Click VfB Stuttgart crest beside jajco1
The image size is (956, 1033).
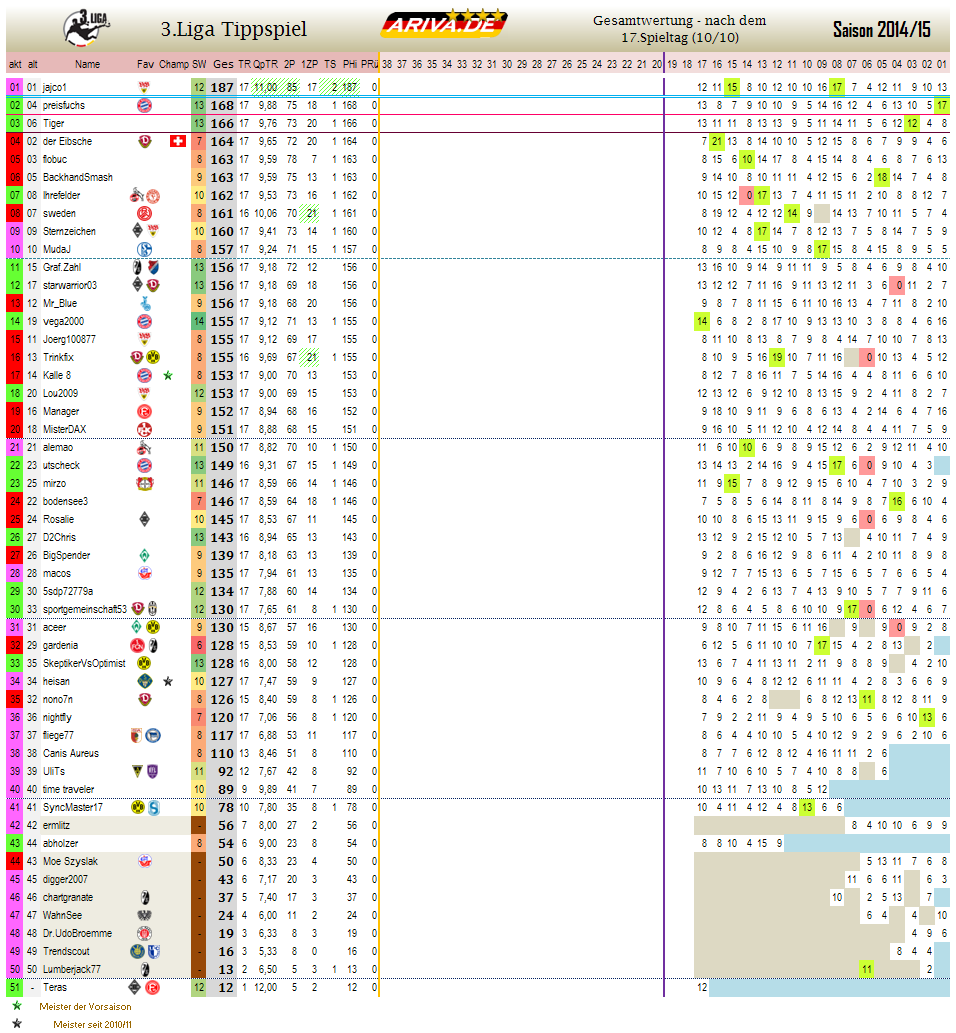click(145, 87)
